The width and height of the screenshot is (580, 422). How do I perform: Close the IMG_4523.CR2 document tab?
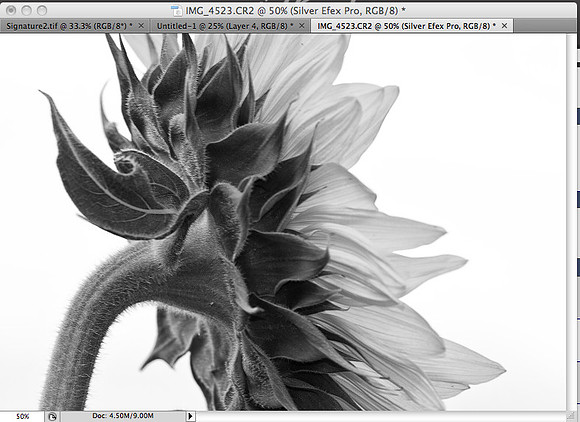tap(505, 26)
